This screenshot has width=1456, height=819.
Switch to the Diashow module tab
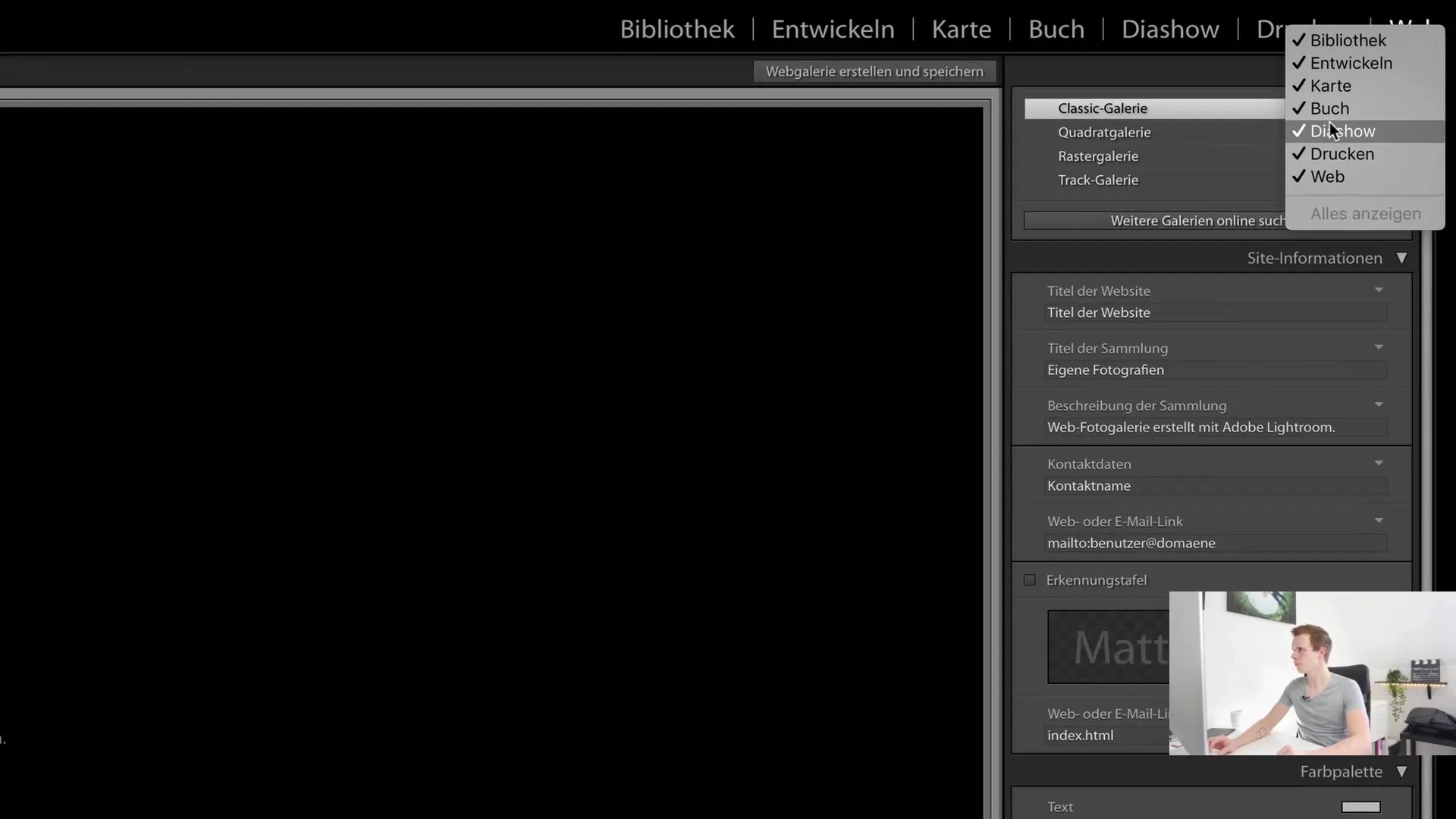tap(1170, 29)
